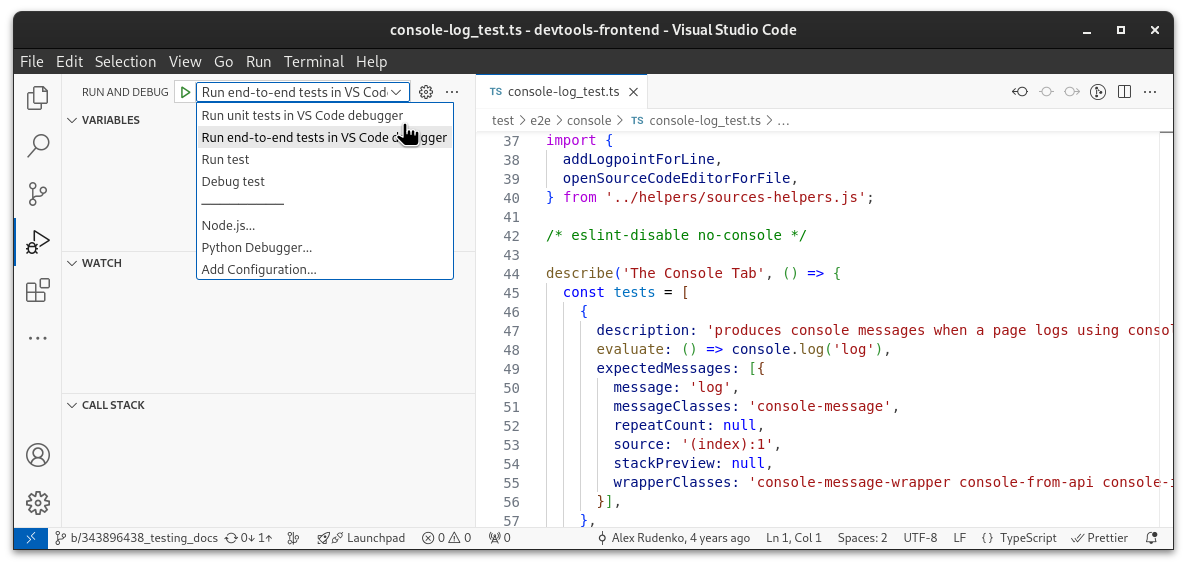
Task: Click the green Start Debugging play button
Action: [x=185, y=92]
